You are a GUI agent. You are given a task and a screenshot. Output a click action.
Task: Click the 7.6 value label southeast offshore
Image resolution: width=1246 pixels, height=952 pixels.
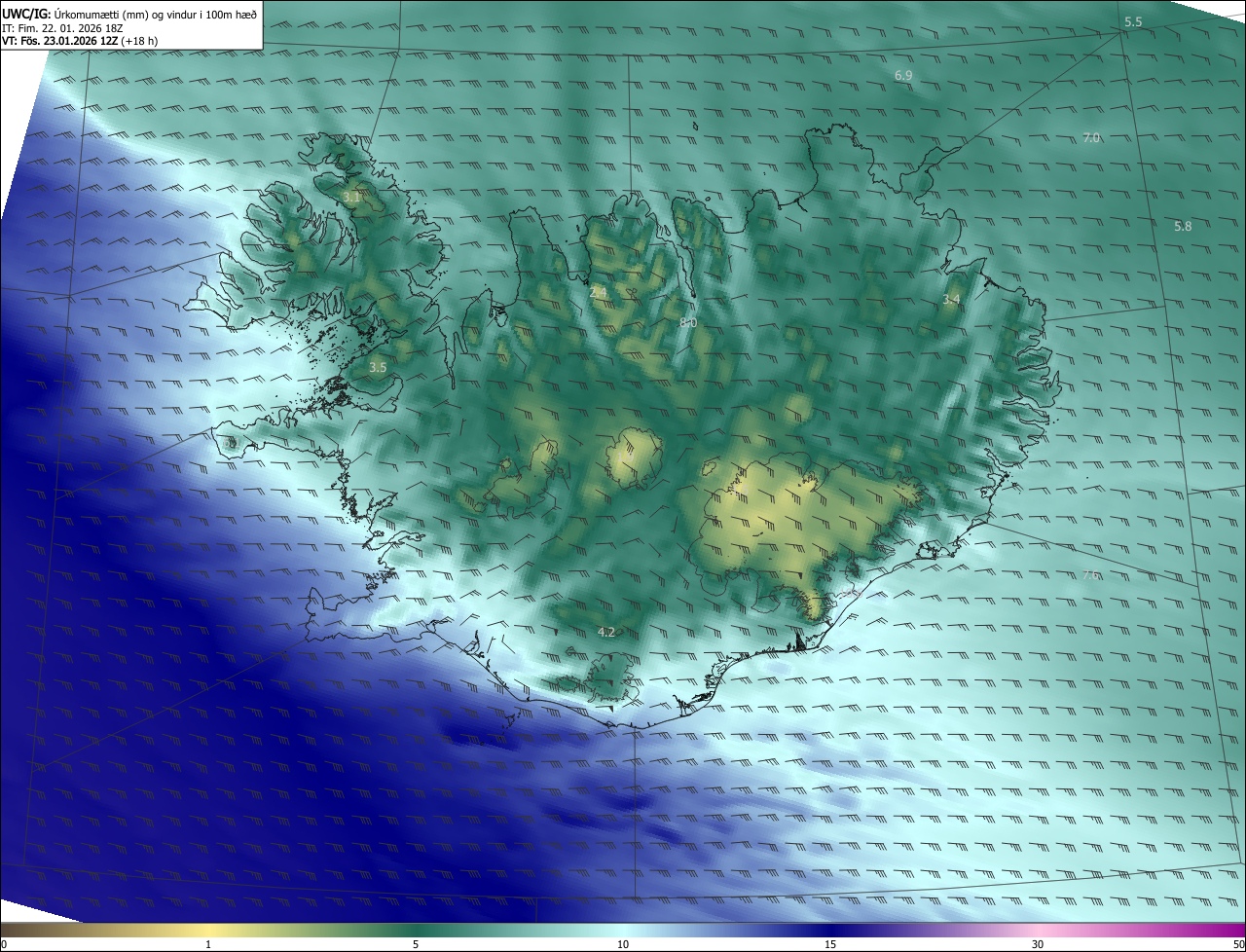tap(1091, 575)
